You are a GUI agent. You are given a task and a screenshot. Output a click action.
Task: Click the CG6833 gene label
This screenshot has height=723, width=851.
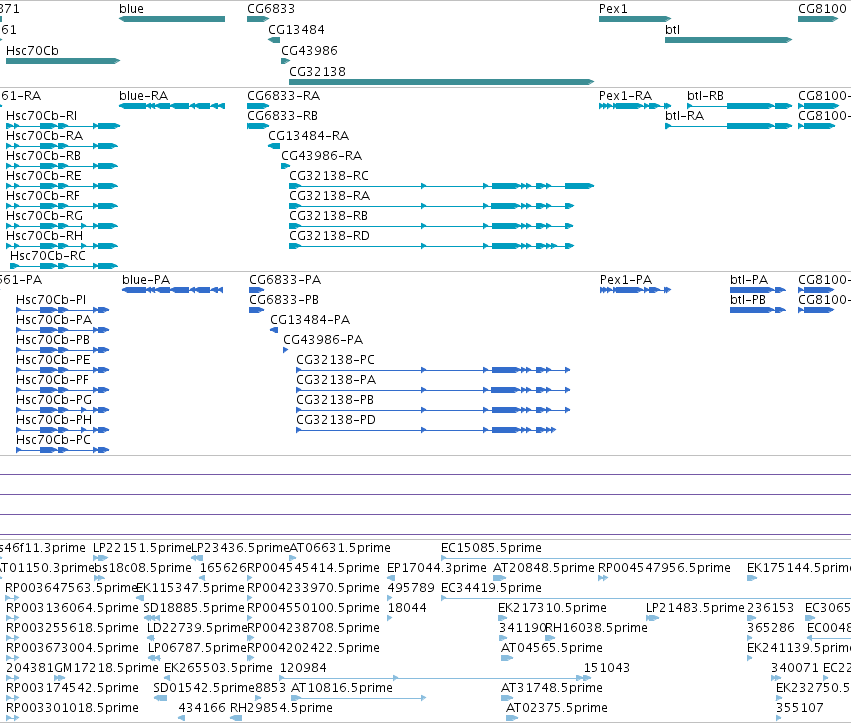tap(271, 9)
